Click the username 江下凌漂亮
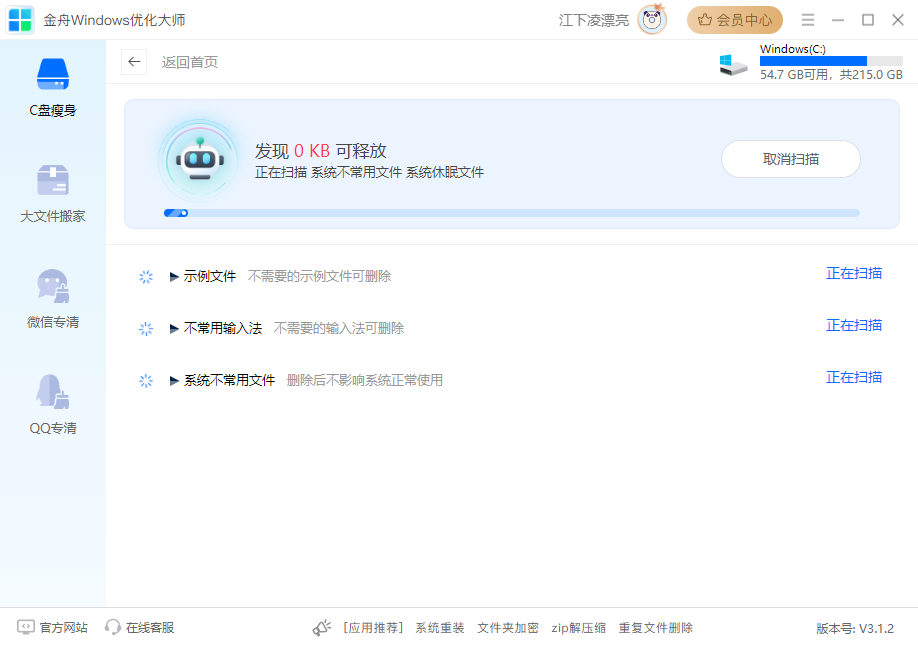The image size is (918, 647). click(594, 20)
